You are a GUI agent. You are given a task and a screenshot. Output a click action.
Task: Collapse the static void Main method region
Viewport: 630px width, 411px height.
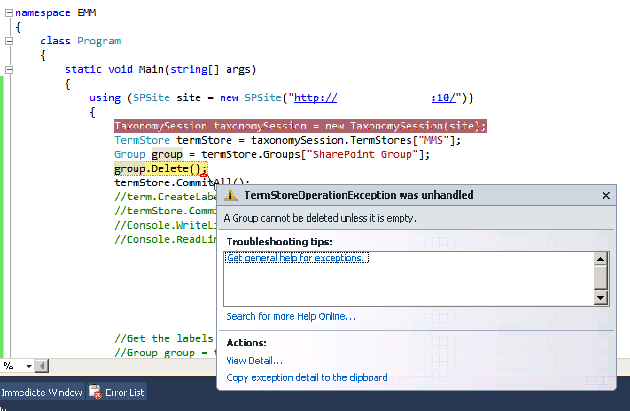pyautogui.click(x=9, y=70)
